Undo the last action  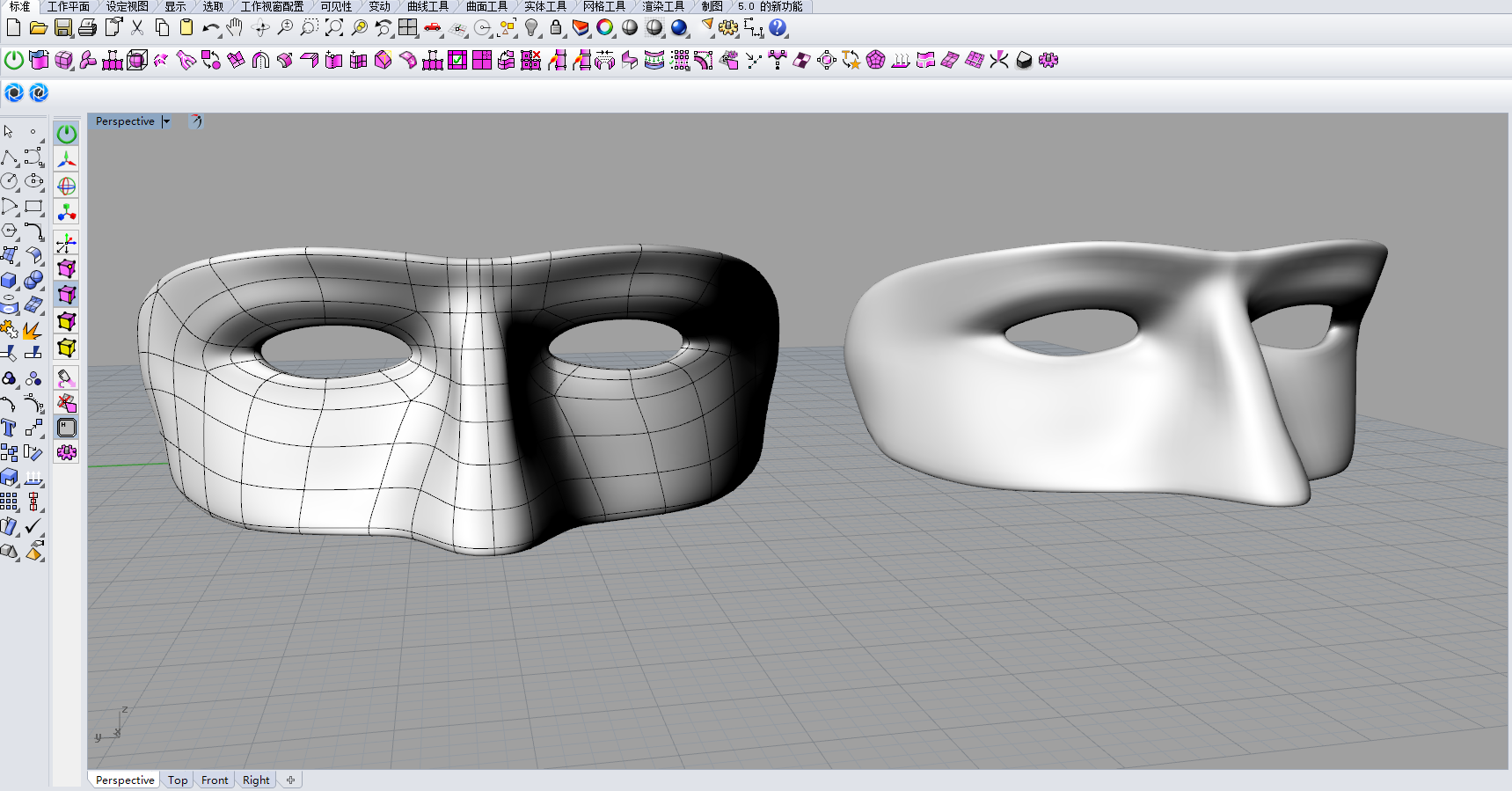point(211,28)
